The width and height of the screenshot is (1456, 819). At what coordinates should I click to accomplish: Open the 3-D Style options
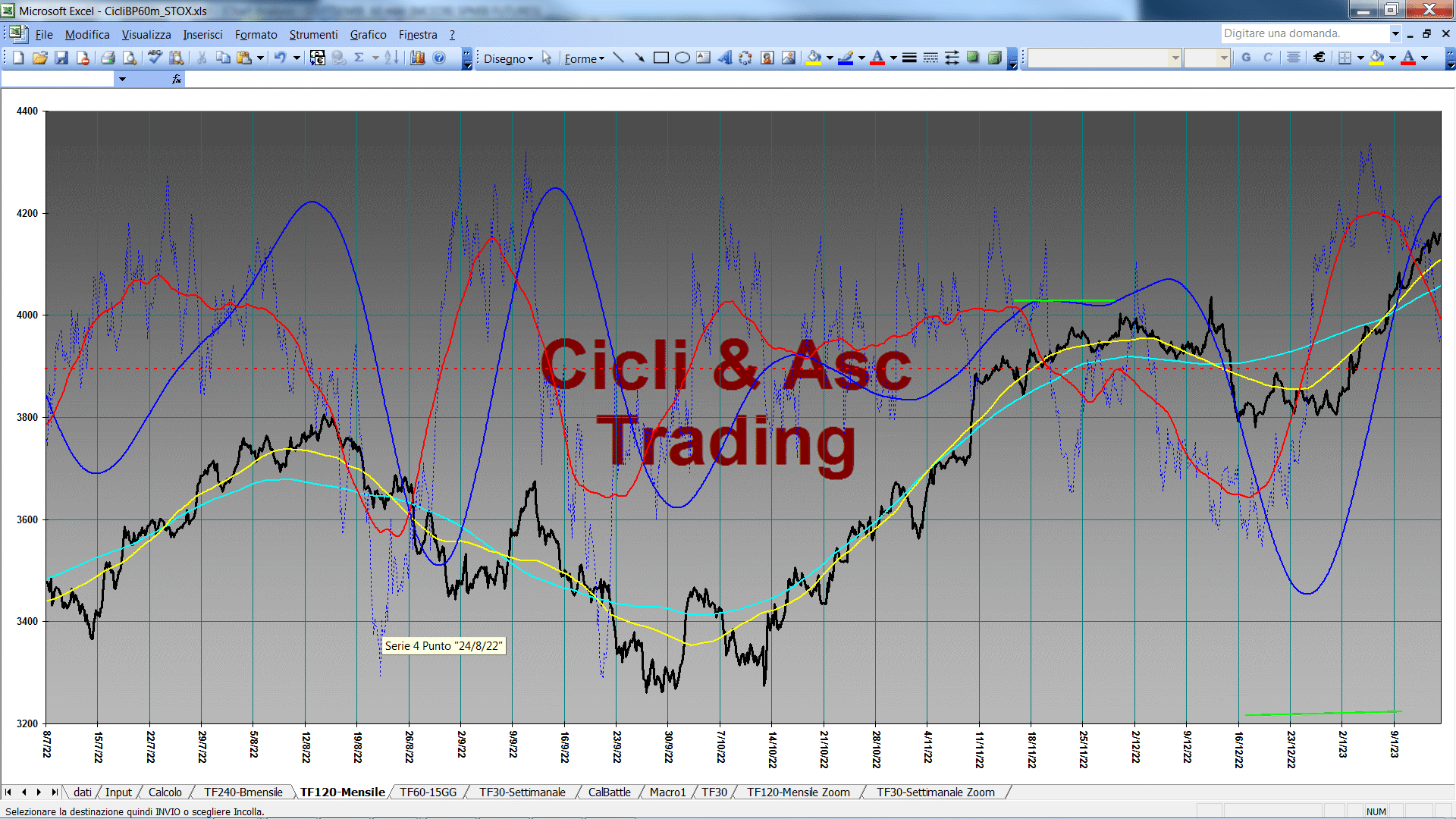(x=994, y=58)
